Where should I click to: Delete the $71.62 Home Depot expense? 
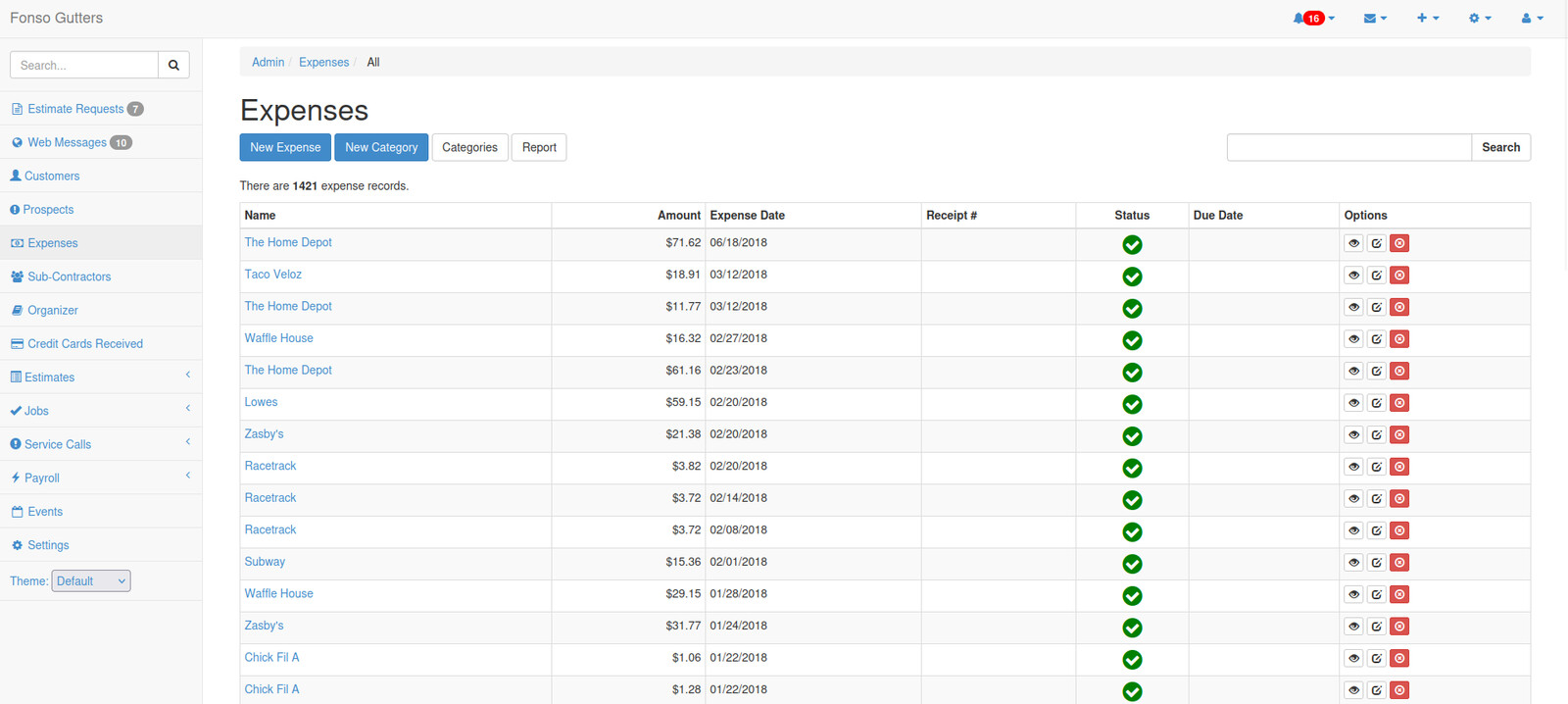pos(1399,243)
